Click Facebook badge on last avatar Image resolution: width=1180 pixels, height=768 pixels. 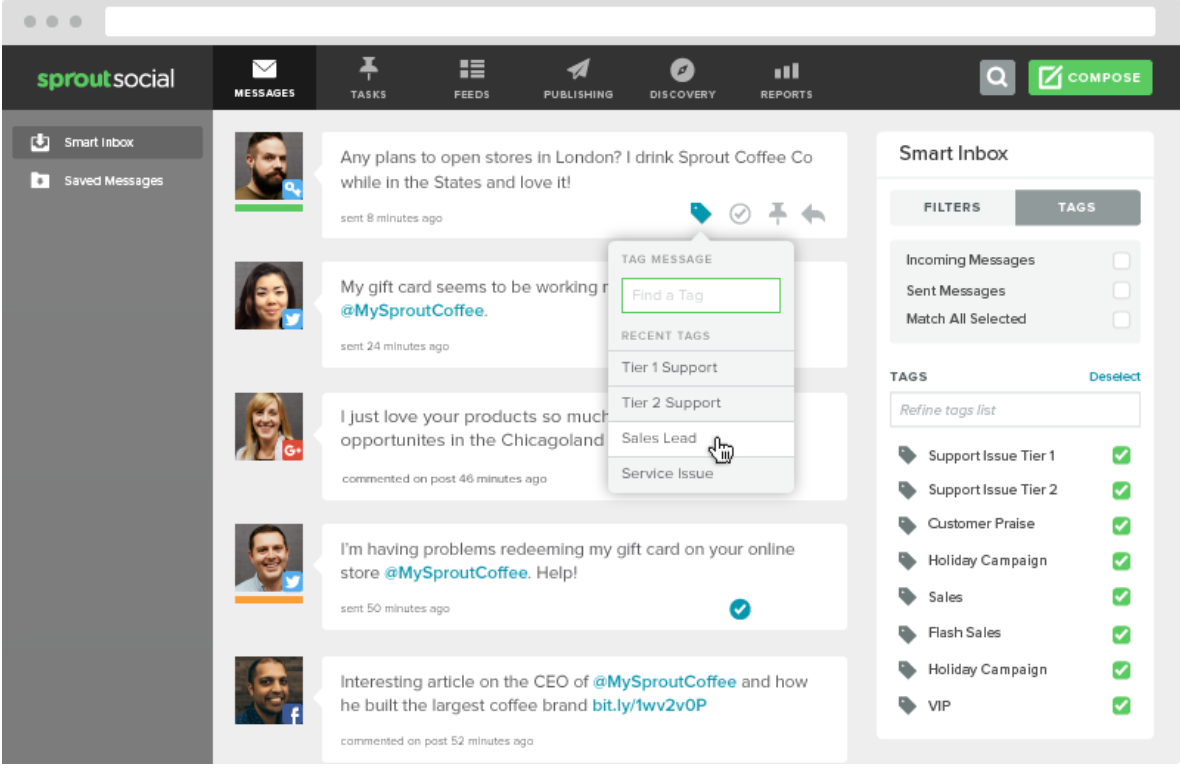point(293,714)
